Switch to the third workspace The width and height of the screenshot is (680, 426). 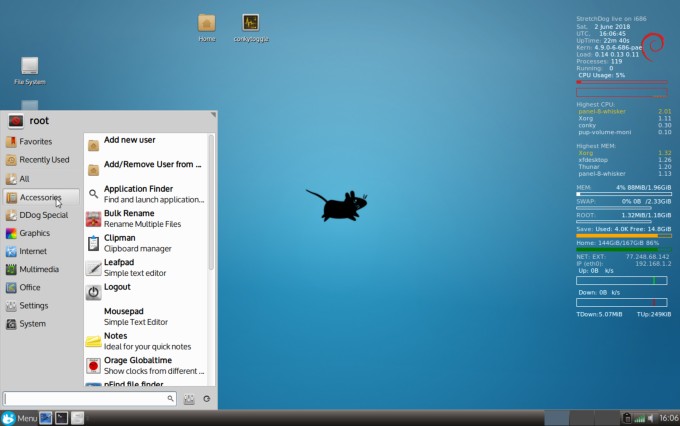point(606,418)
